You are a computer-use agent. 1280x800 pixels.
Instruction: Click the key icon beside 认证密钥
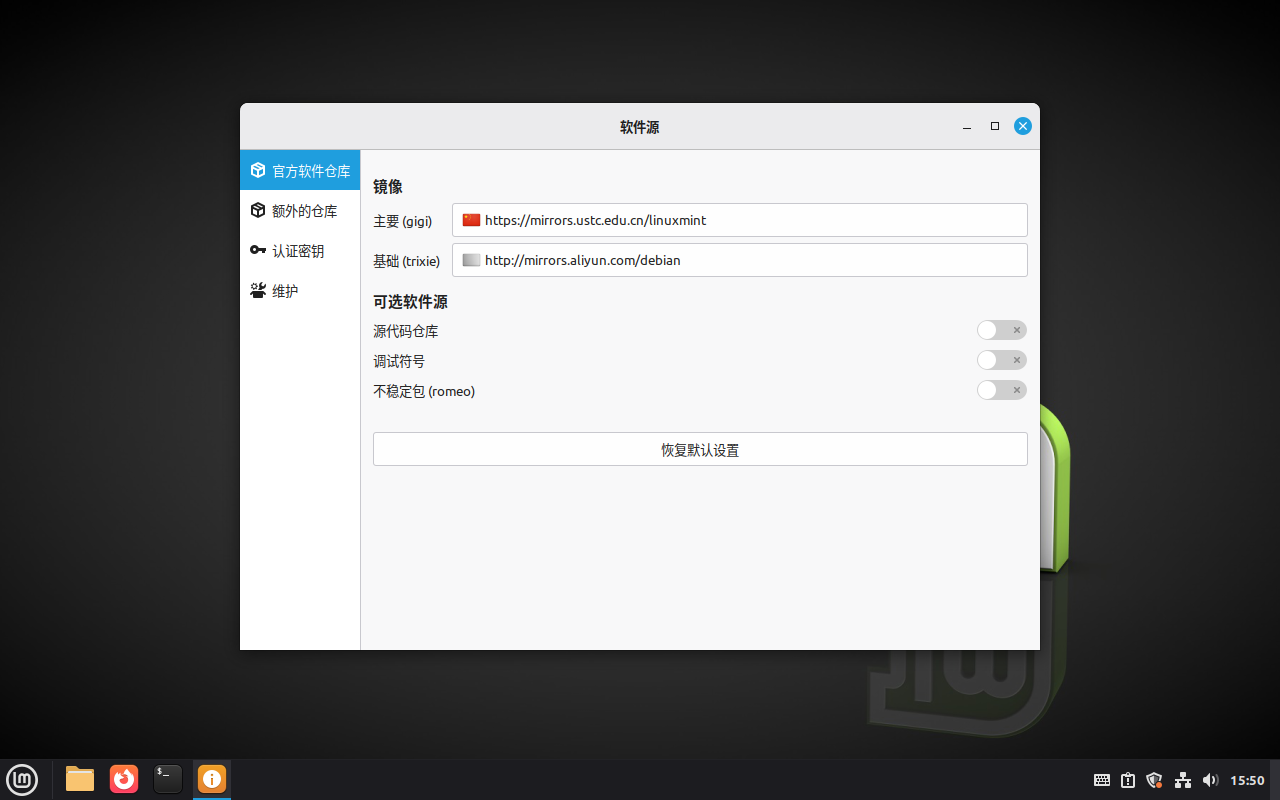tap(258, 251)
